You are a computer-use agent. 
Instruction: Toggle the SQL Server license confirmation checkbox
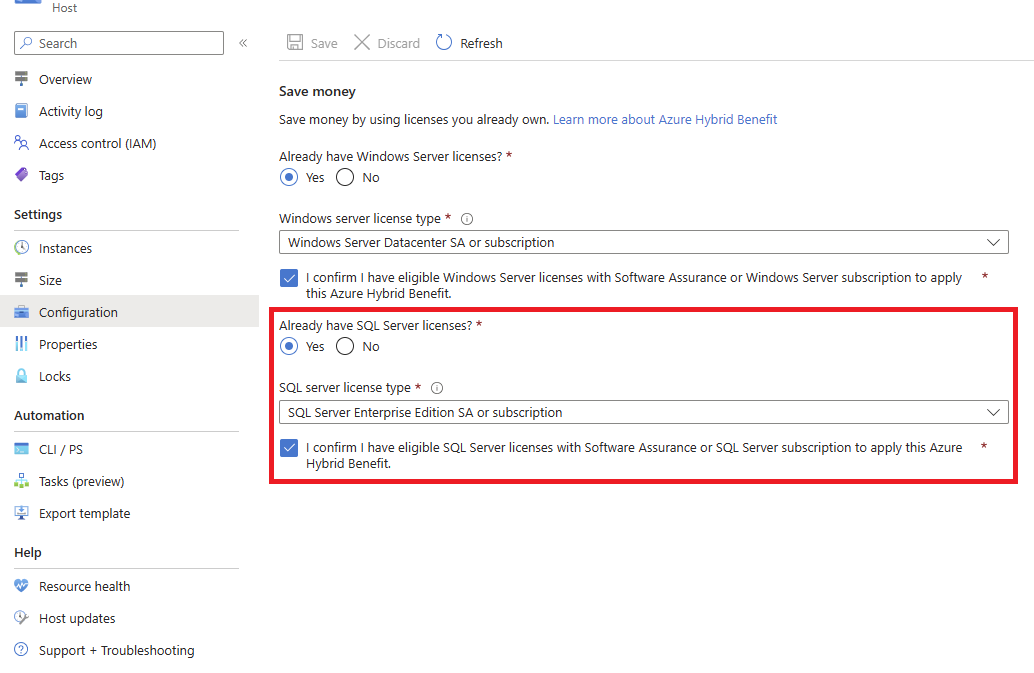pyautogui.click(x=289, y=448)
